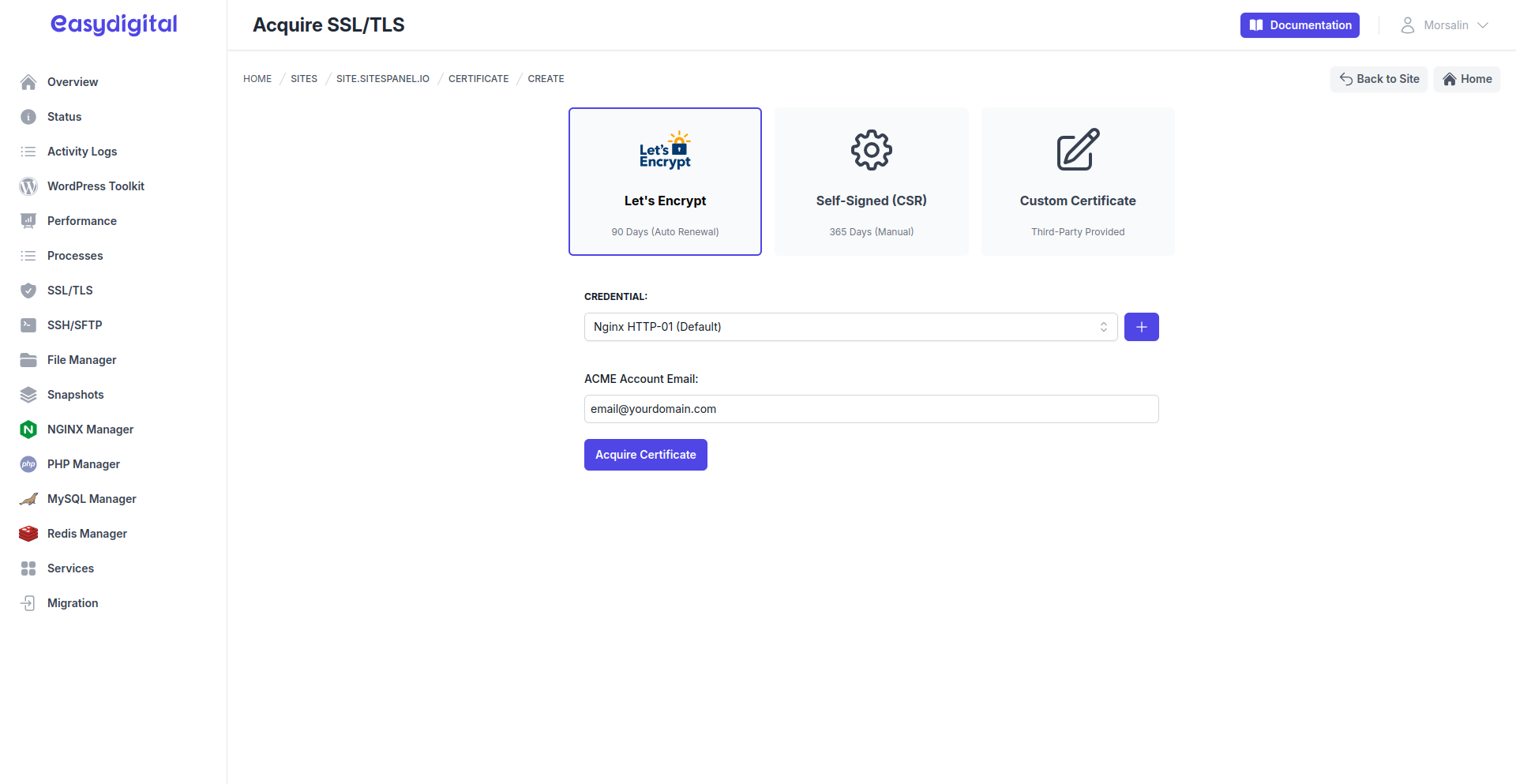Select the Let's Encrypt certificate card
The image size is (1516, 784).
665,181
